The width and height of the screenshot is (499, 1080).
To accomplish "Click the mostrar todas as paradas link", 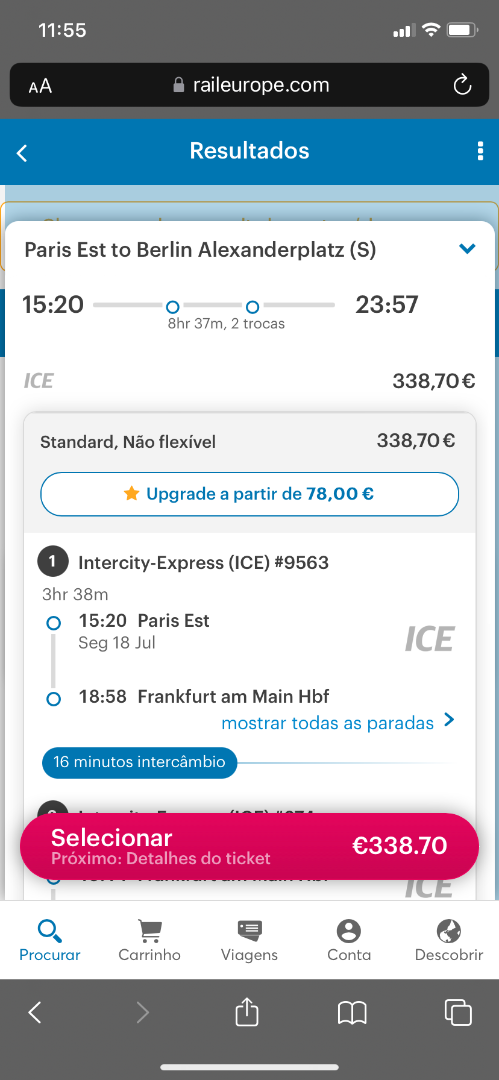I will click(x=327, y=723).
